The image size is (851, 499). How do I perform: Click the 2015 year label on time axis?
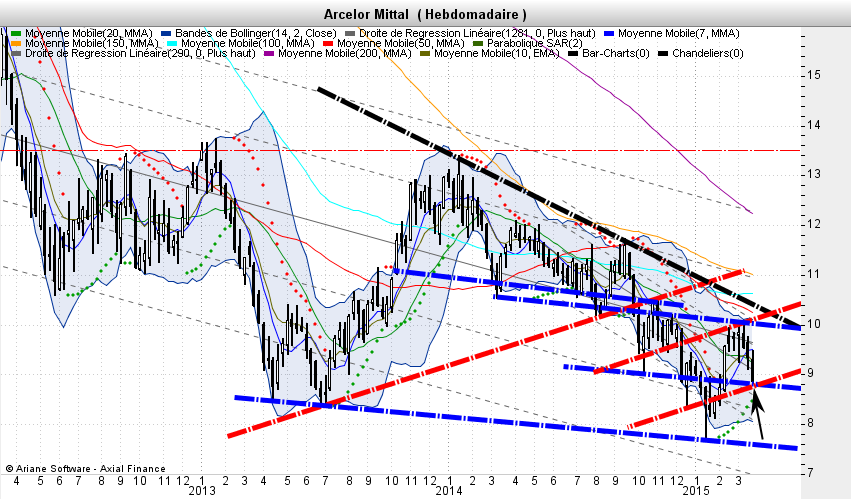tap(696, 491)
